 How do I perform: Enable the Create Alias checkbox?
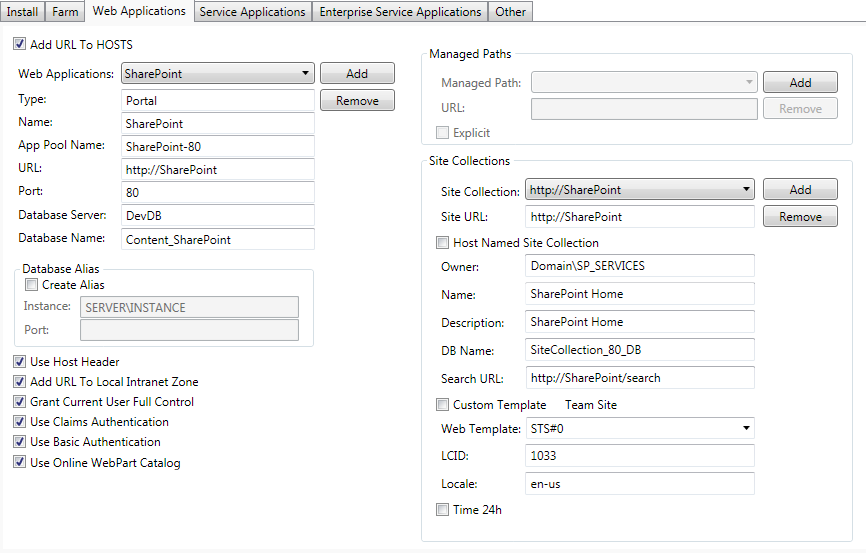(x=31, y=285)
